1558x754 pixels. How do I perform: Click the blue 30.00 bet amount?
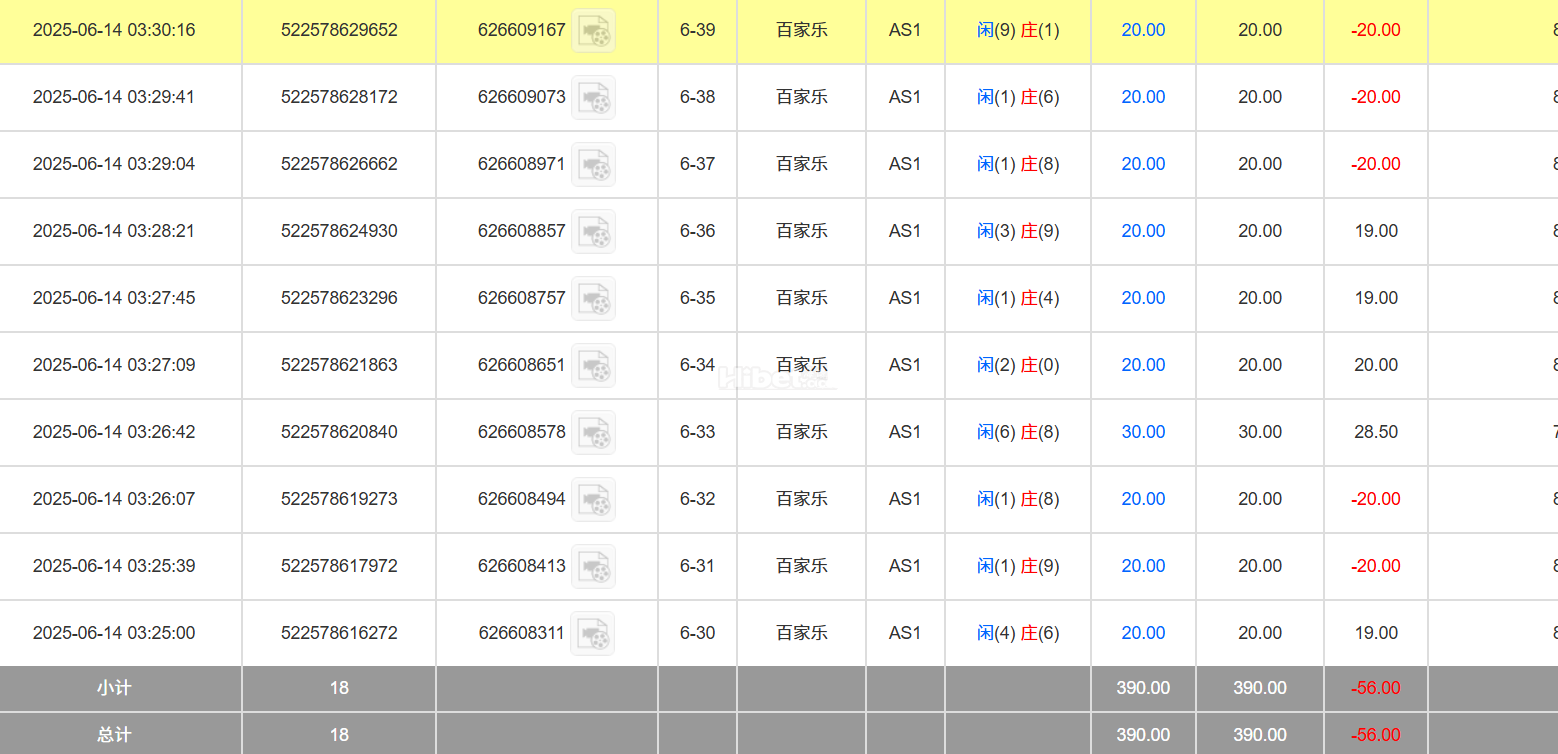(x=1143, y=432)
